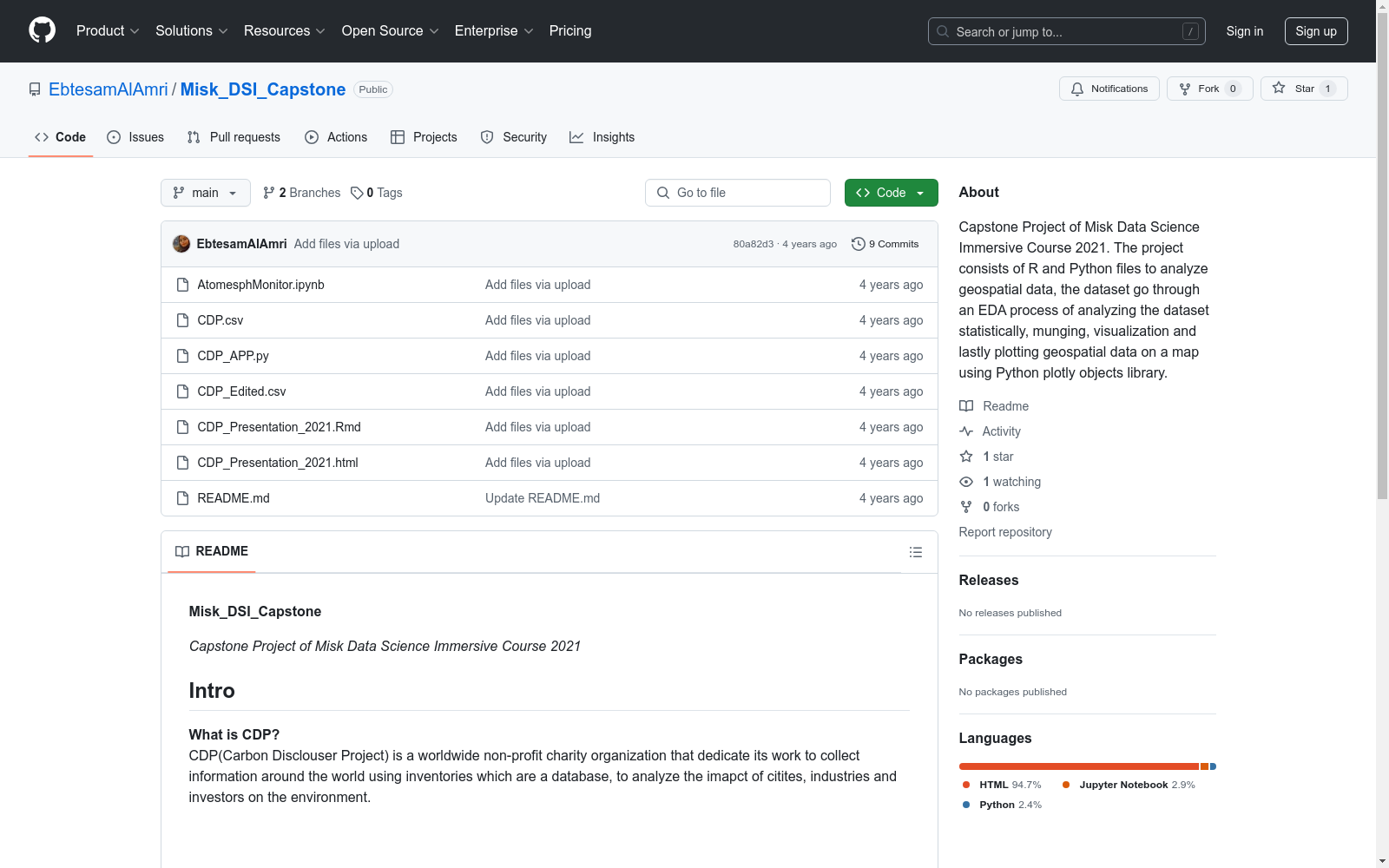
Task: Click file icon next to AtomesphMonitor.ipynb
Action: pyautogui.click(x=182, y=285)
